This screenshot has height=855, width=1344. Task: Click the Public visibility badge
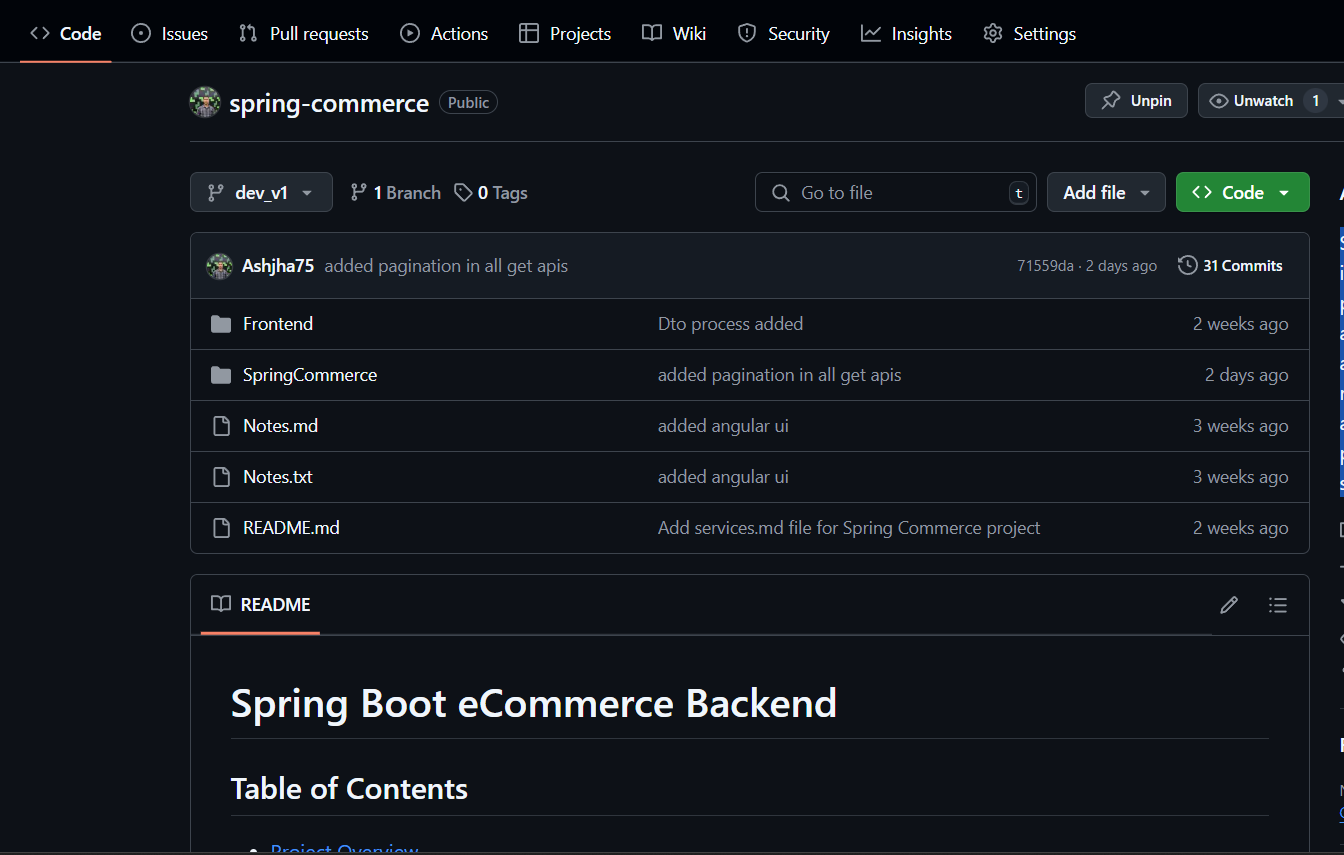tap(468, 103)
